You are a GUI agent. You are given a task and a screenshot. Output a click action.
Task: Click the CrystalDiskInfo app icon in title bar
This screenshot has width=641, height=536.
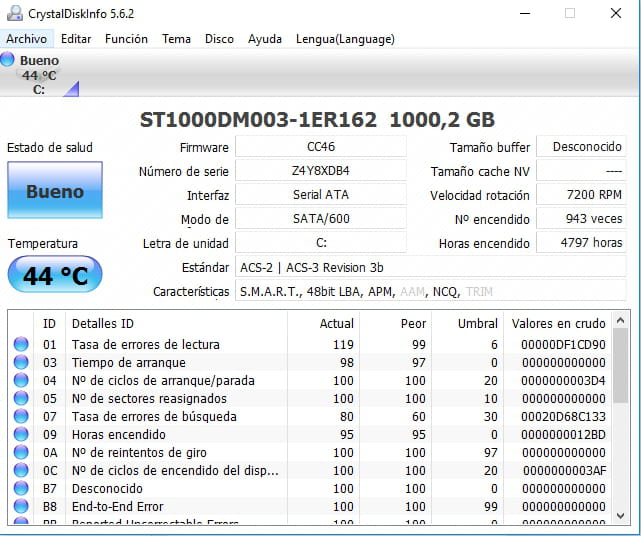(15, 13)
